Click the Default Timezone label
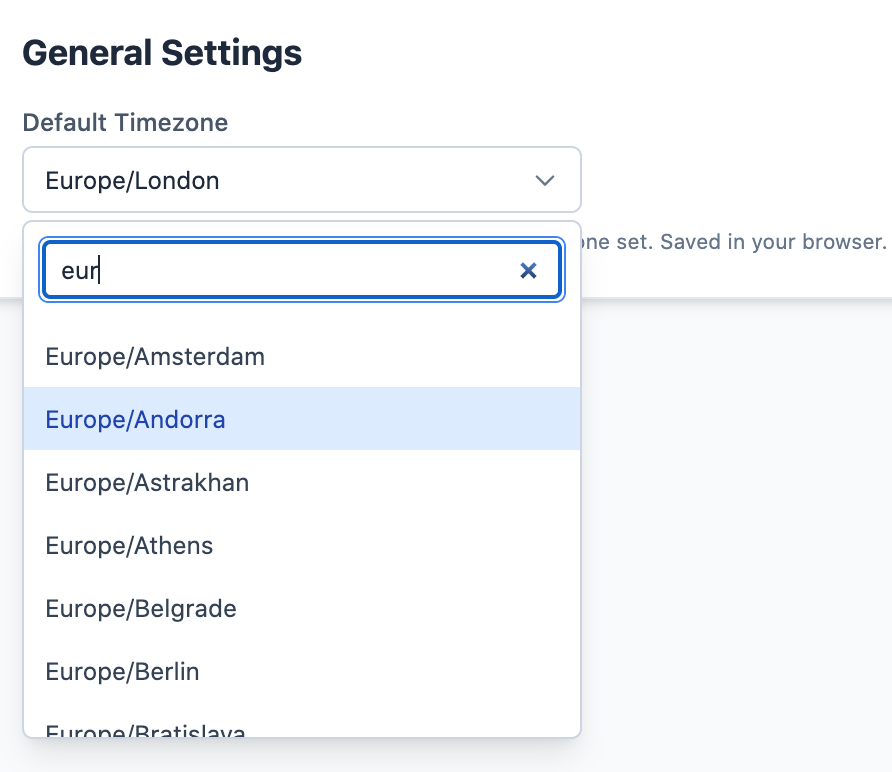The height and width of the screenshot is (772, 892). (x=125, y=122)
